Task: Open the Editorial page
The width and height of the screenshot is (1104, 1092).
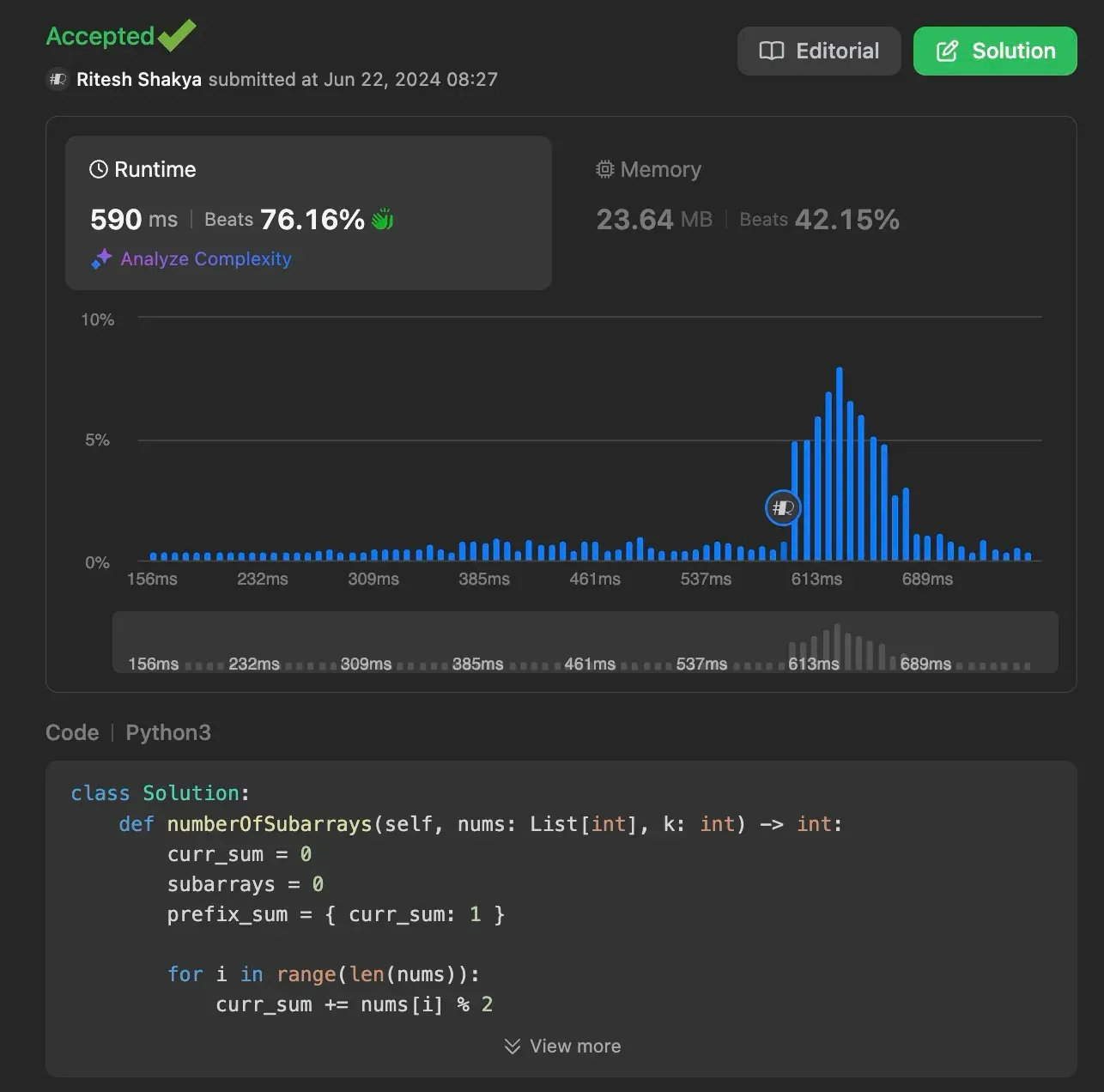Action: (818, 51)
